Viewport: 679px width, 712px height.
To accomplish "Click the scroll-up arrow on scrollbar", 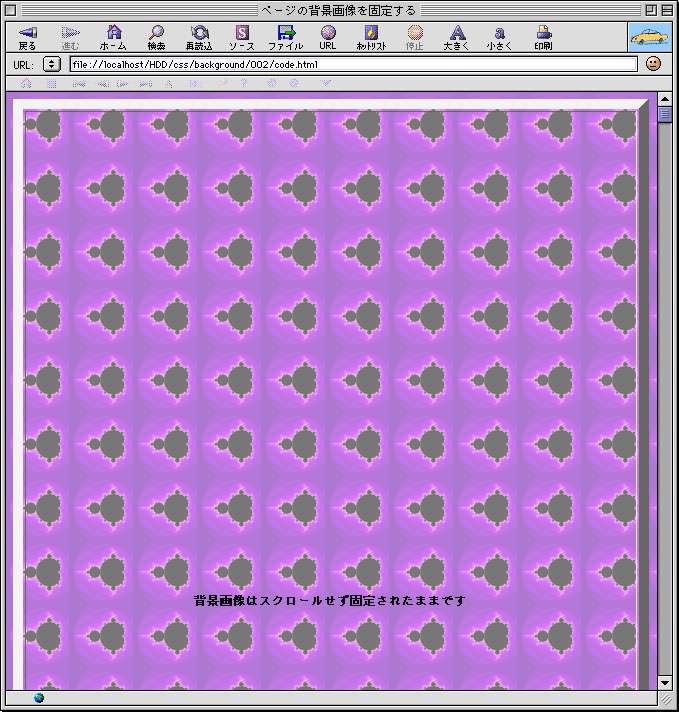I will pyautogui.click(x=665, y=99).
